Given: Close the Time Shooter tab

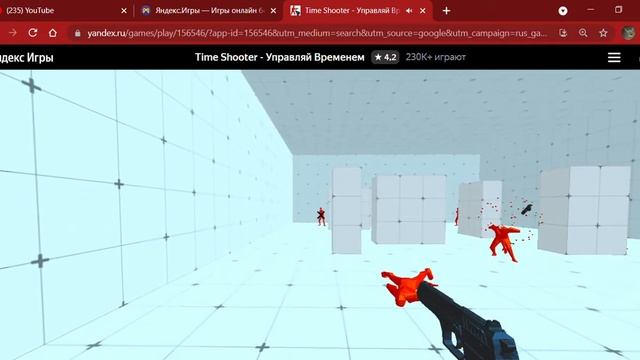Looking at the screenshot, I should tap(423, 11).
